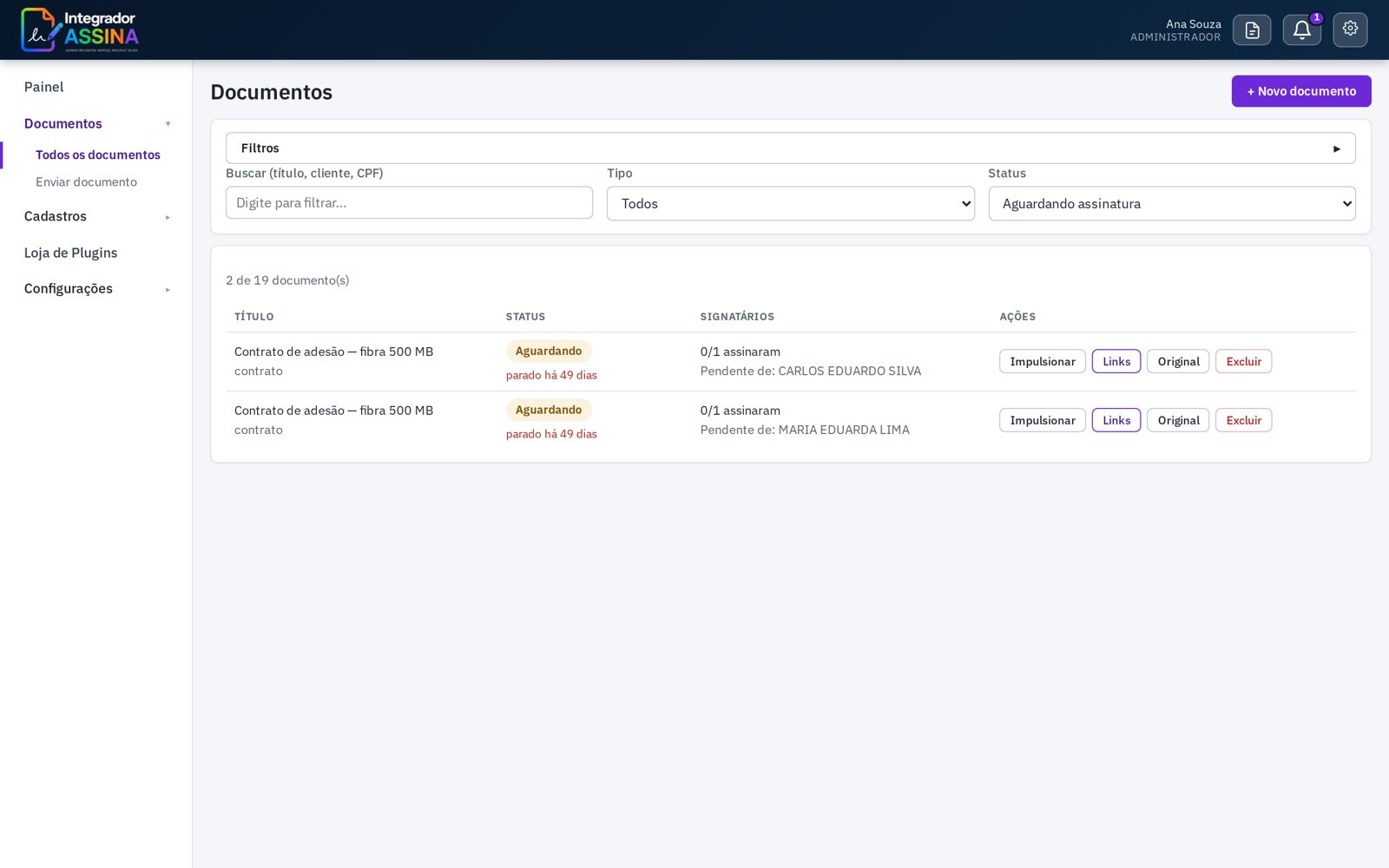Image resolution: width=1389 pixels, height=868 pixels.
Task: Open the Status dropdown
Action: (x=1172, y=203)
